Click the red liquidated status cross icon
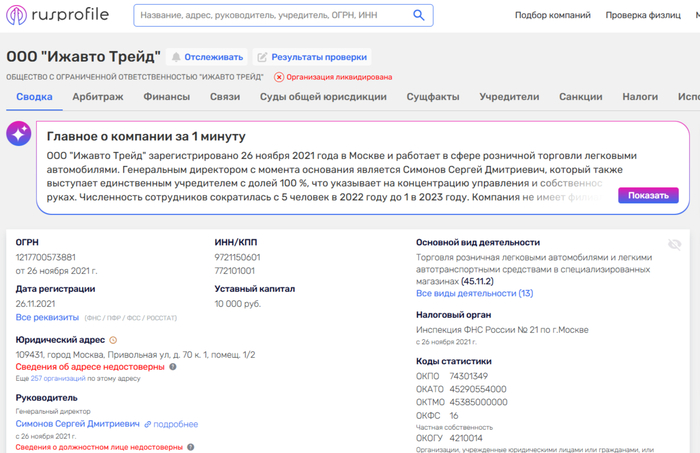This screenshot has height=453, width=700. click(279, 77)
